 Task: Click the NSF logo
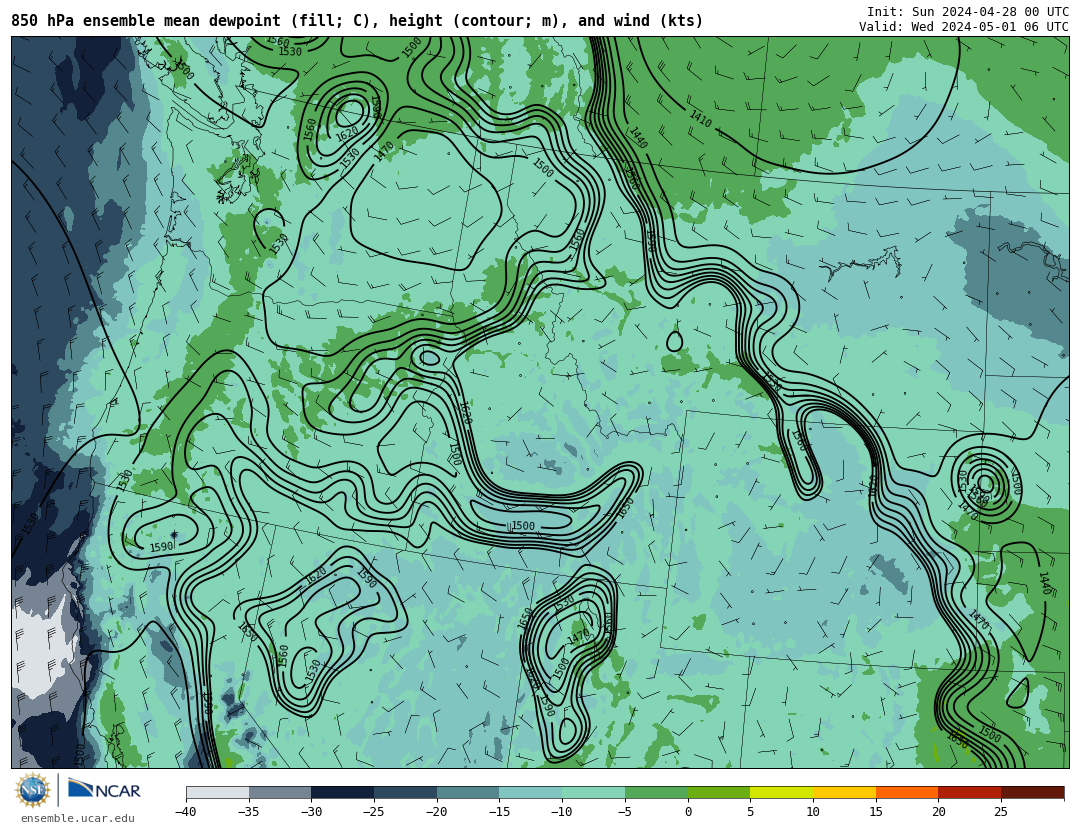pos(33,790)
